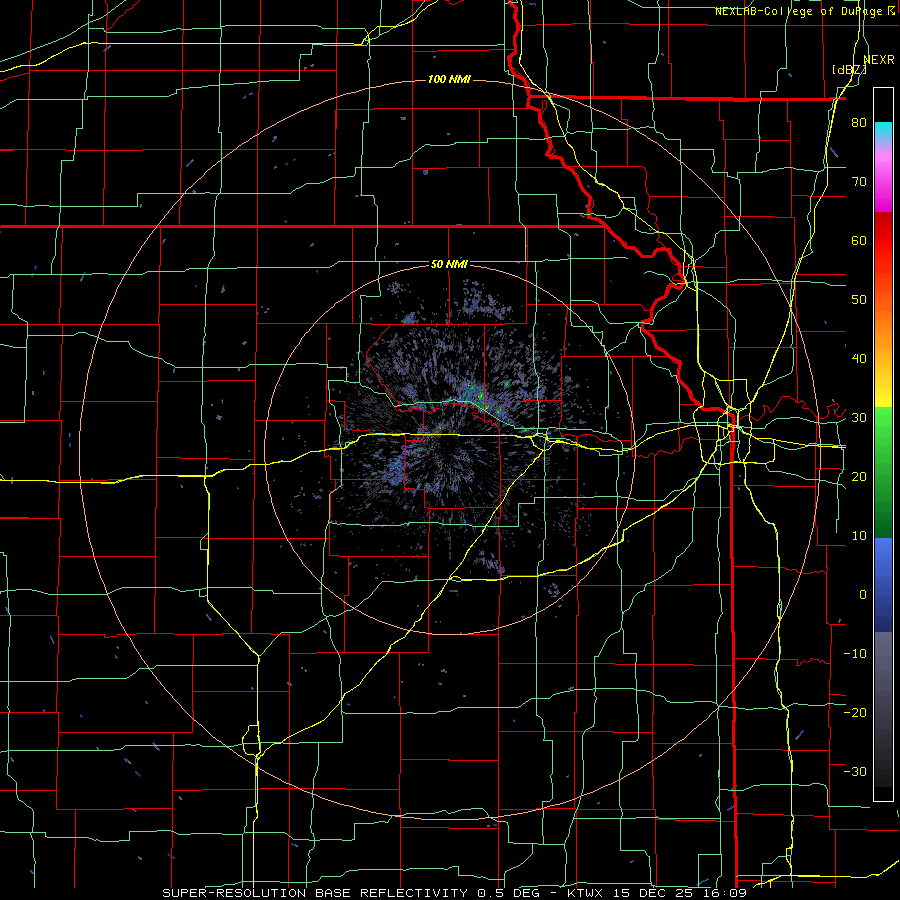Click the 20 value on the dBZ scale
Viewport: 900px width, 900px height.
[x=859, y=477]
